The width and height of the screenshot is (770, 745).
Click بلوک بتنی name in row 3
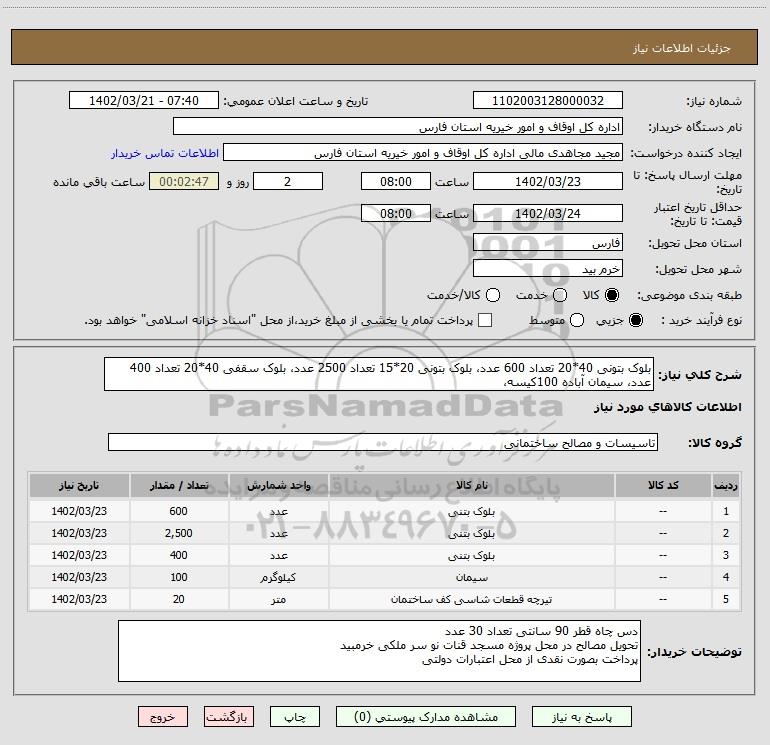coord(471,556)
